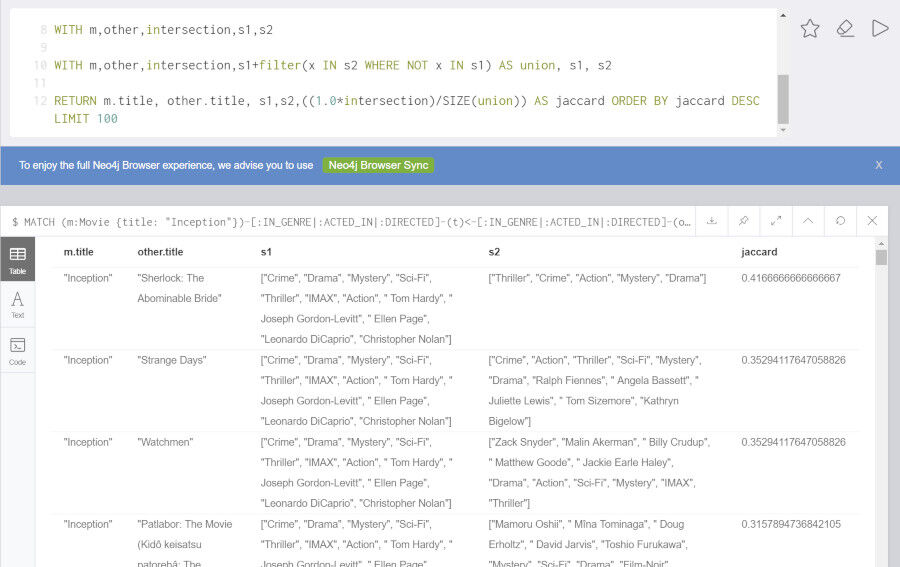This screenshot has width=900, height=567.
Task: Click LIMIT 100 in the query editor
Action: pos(86,119)
